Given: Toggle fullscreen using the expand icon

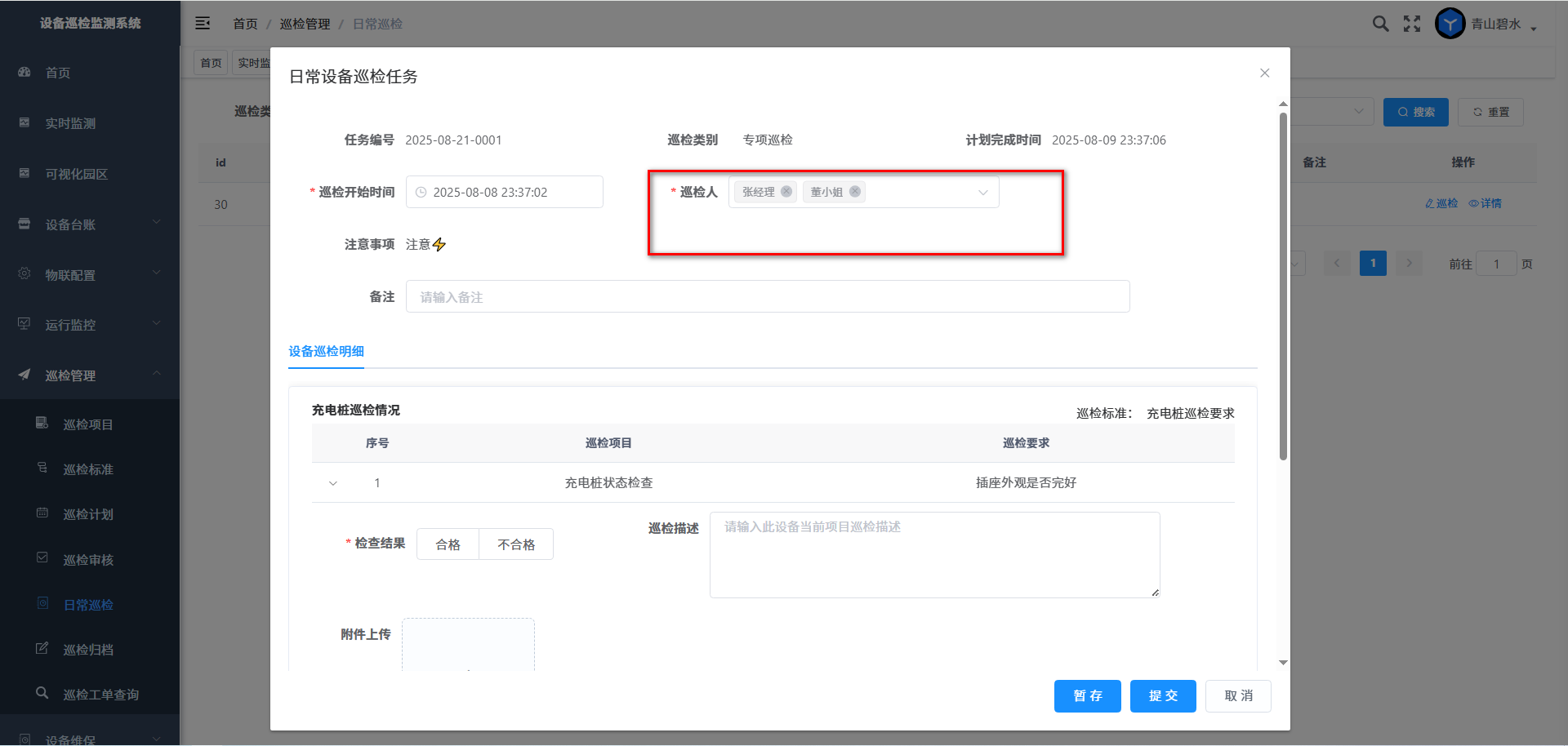Looking at the screenshot, I should [1412, 24].
